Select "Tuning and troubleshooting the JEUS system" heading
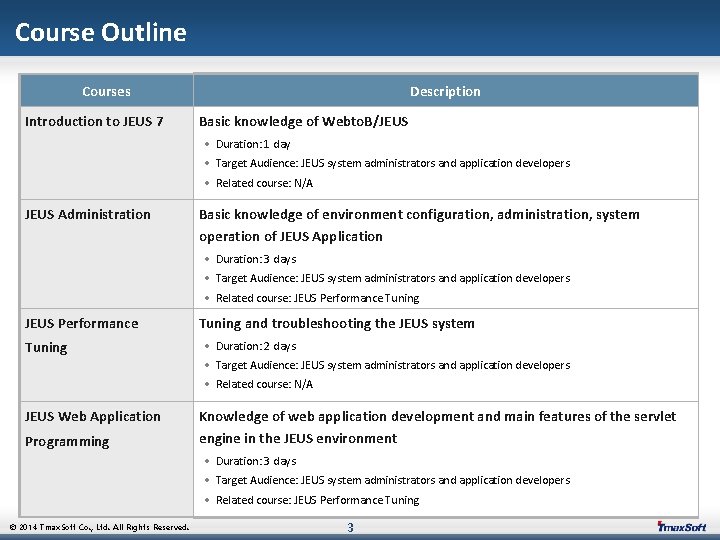This screenshot has height=540, width=720. point(337,323)
